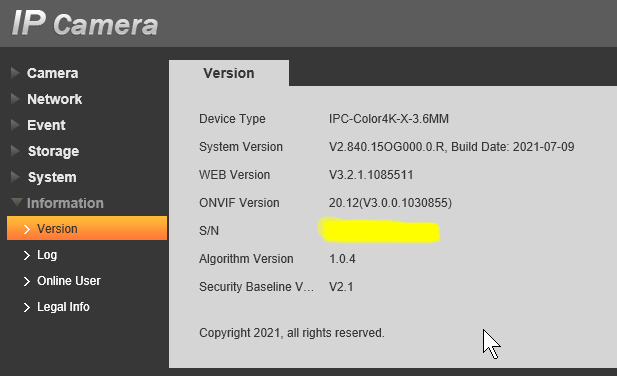Click the Version tab header
The height and width of the screenshot is (376, 617).
229,73
